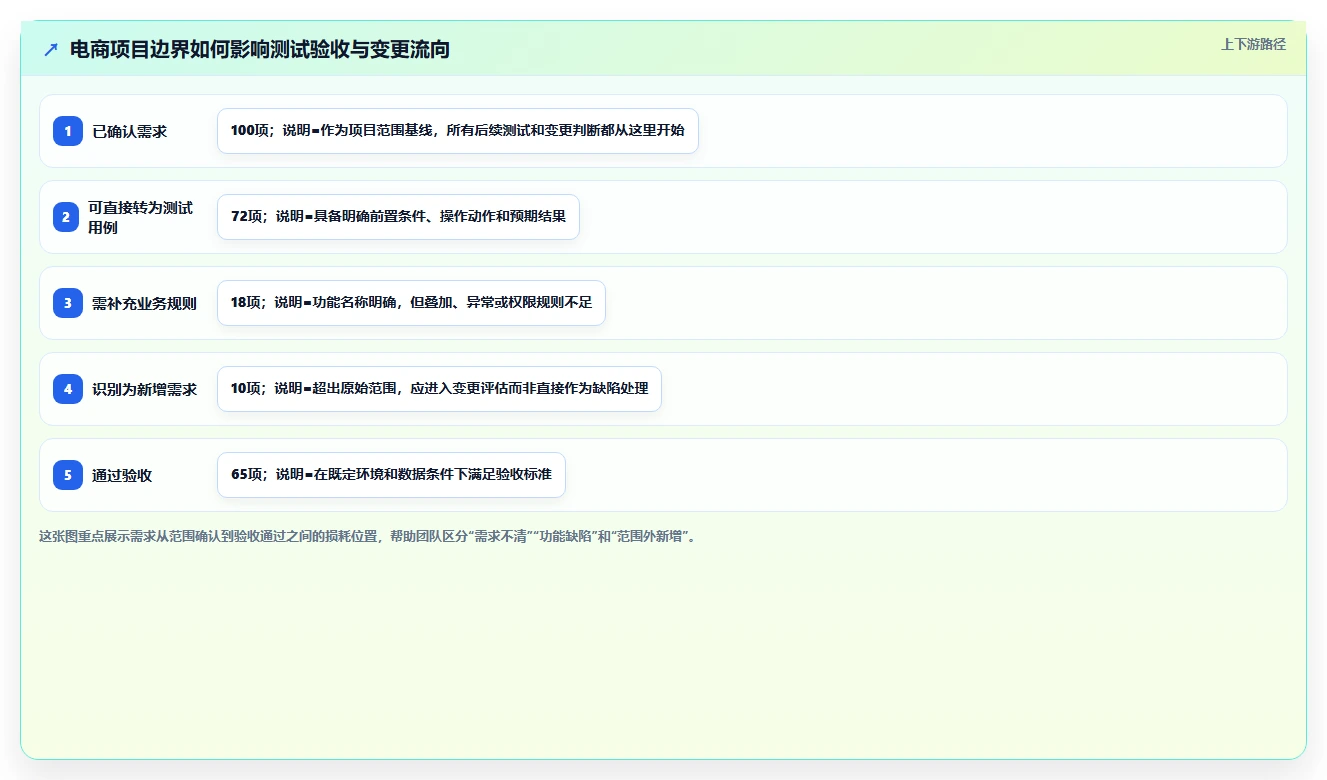The height and width of the screenshot is (780, 1327).
Task: Select step badge number 5
Action: click(x=68, y=475)
